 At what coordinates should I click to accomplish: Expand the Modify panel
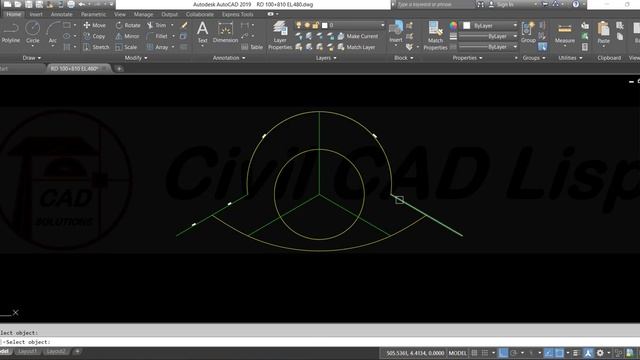136,58
